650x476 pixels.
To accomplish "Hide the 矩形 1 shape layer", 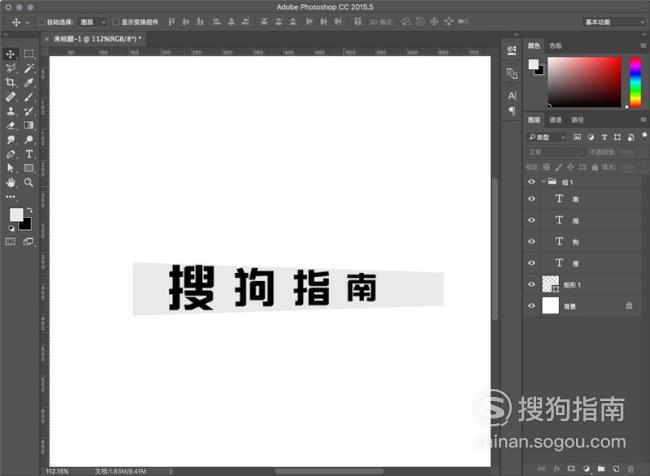I will [531, 284].
